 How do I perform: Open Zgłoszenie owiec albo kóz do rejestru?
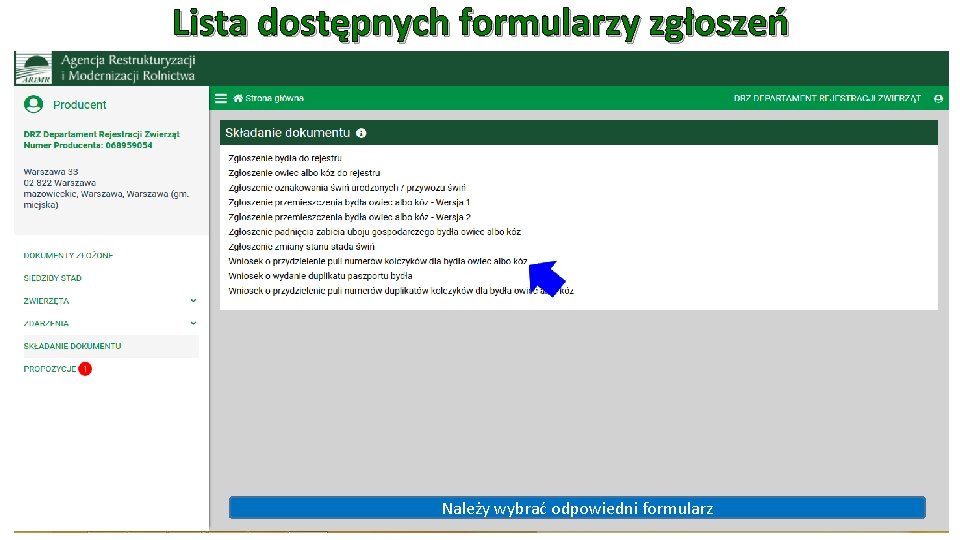(x=304, y=173)
